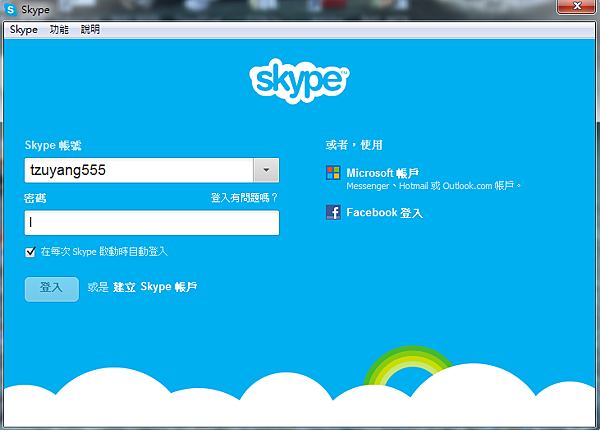Click the Skype 帳號 field containing tzuyang555

click(139, 170)
